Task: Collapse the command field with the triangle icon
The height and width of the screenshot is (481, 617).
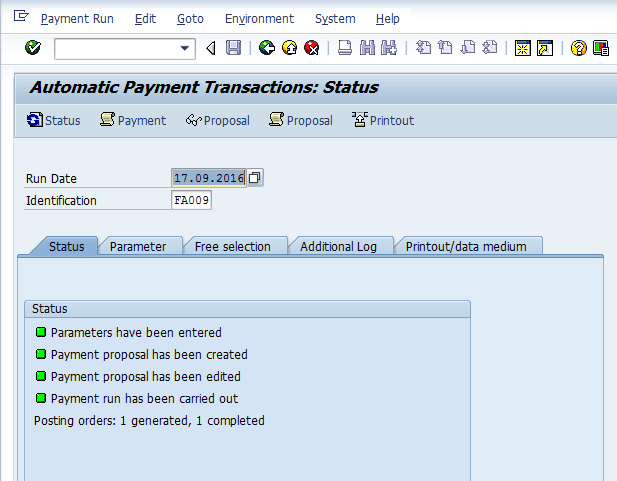Action: (x=211, y=48)
